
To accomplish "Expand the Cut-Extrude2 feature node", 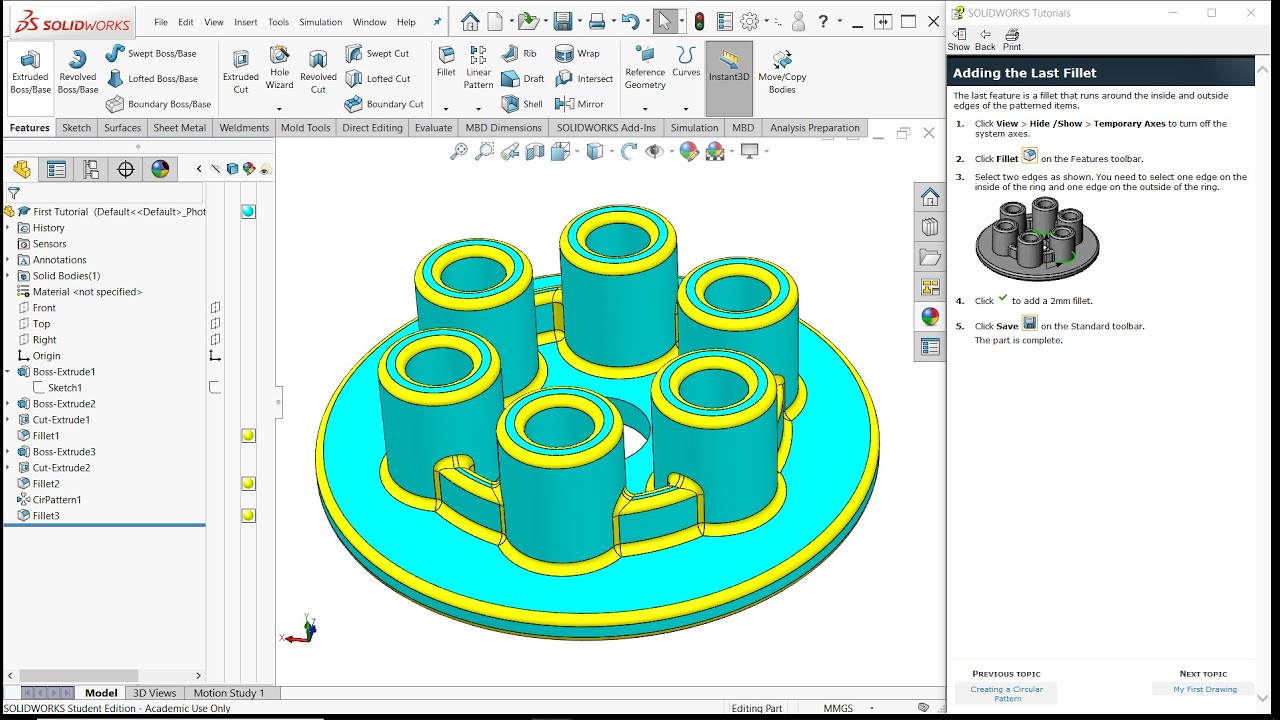I will (8, 468).
